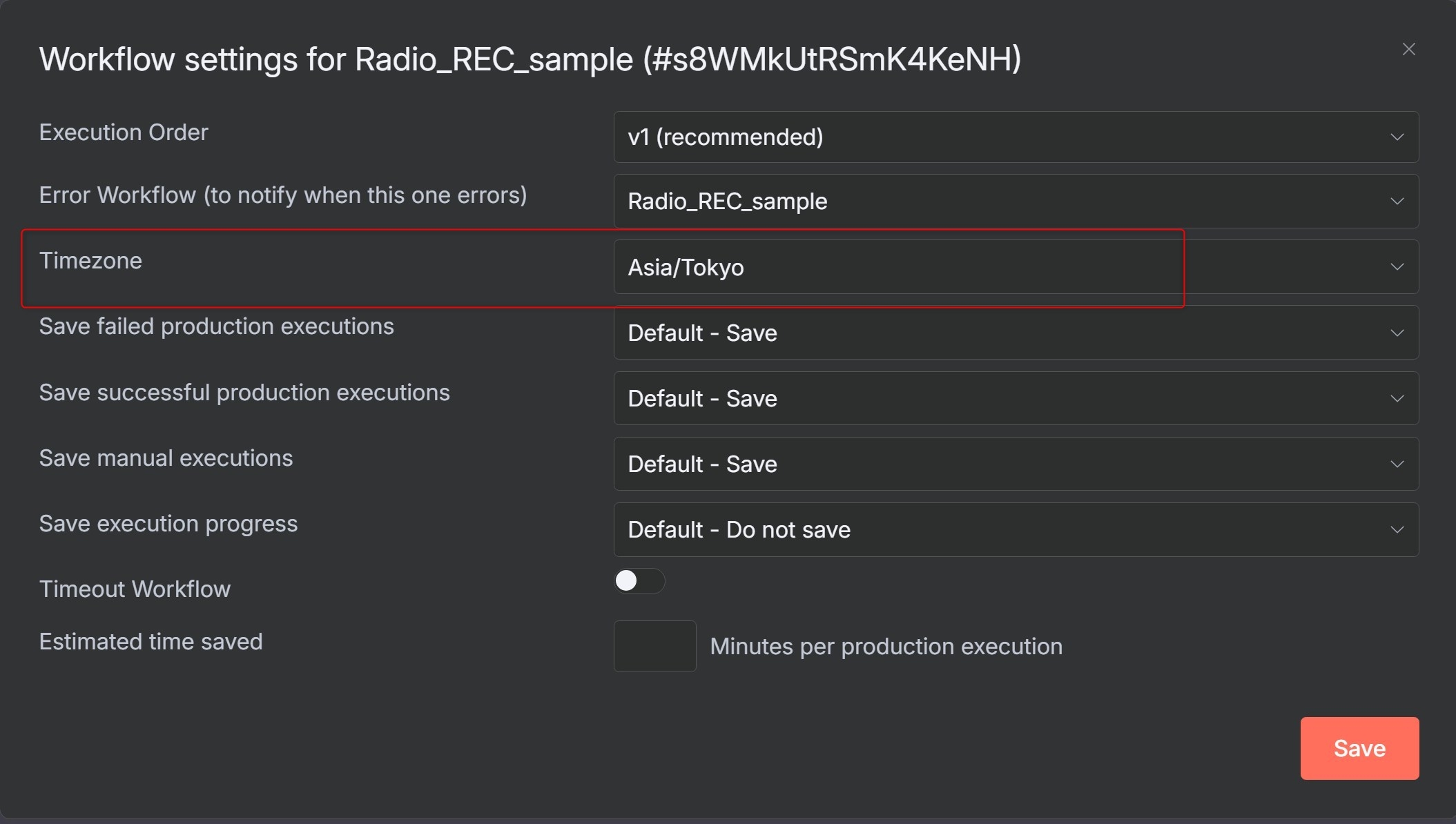This screenshot has width=1456, height=824.
Task: Click the chevron on Error Workflow field
Action: (1397, 202)
